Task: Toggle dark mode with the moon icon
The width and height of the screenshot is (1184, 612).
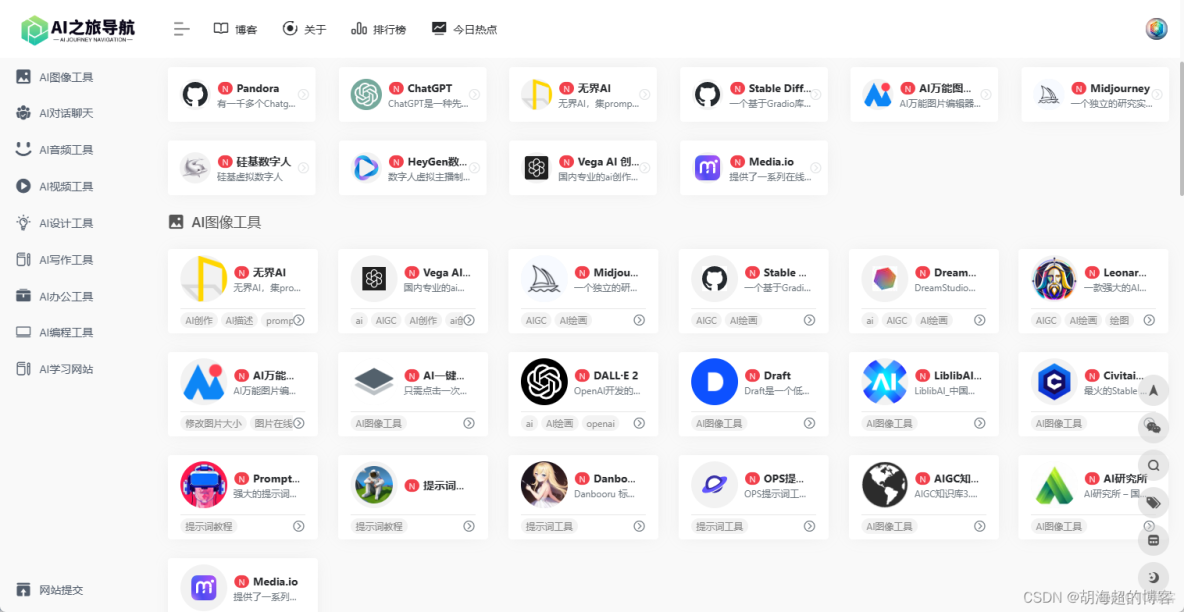Action: click(1153, 577)
